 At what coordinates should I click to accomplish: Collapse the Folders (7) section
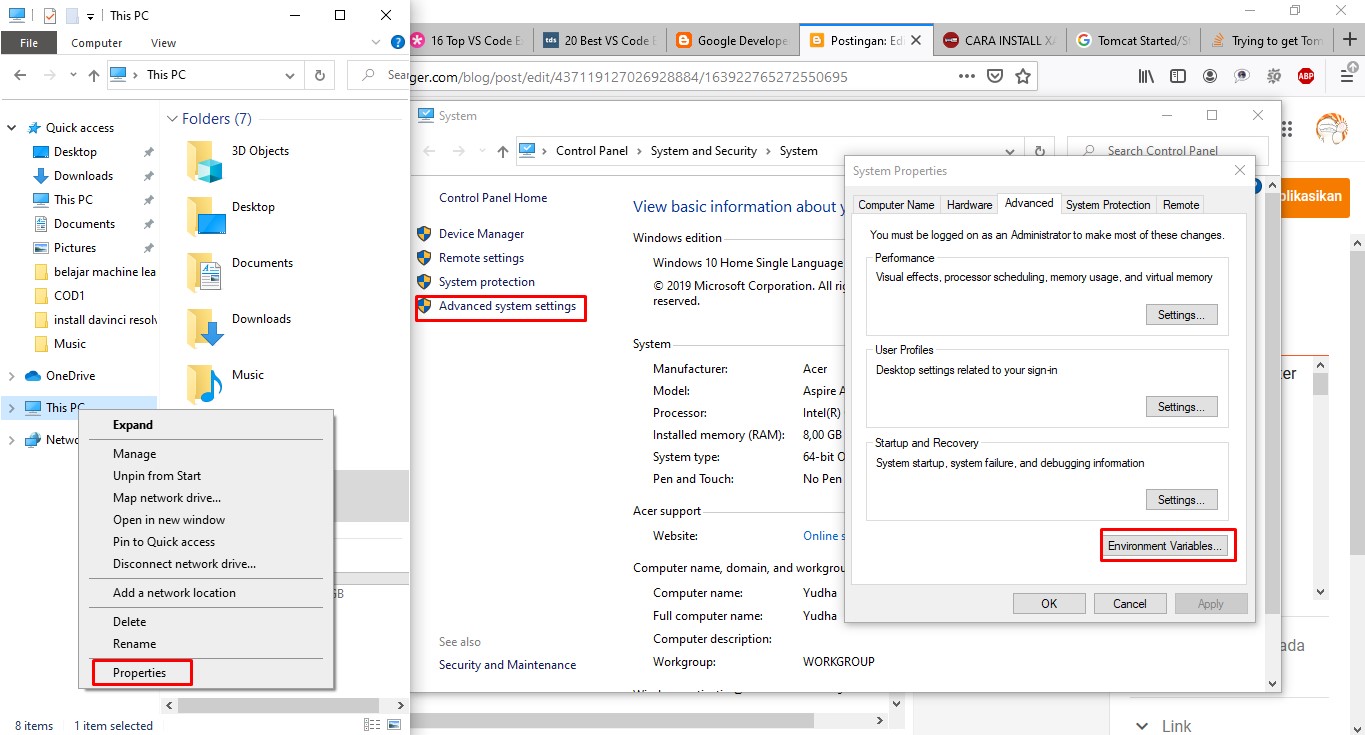172,118
